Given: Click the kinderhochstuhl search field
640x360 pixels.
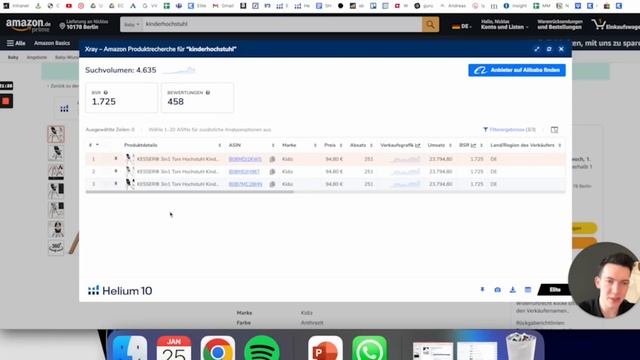Looking at the screenshot, I should click(x=282, y=24).
